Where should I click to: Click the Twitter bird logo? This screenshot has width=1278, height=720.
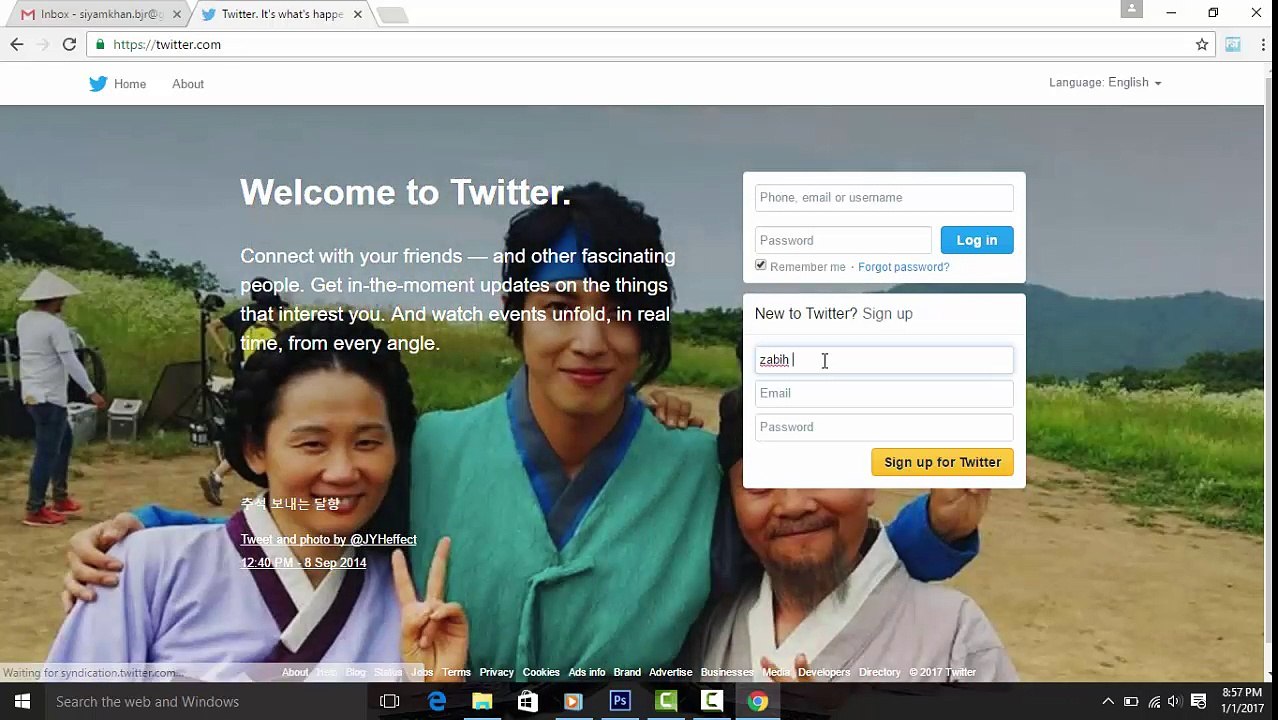click(98, 84)
